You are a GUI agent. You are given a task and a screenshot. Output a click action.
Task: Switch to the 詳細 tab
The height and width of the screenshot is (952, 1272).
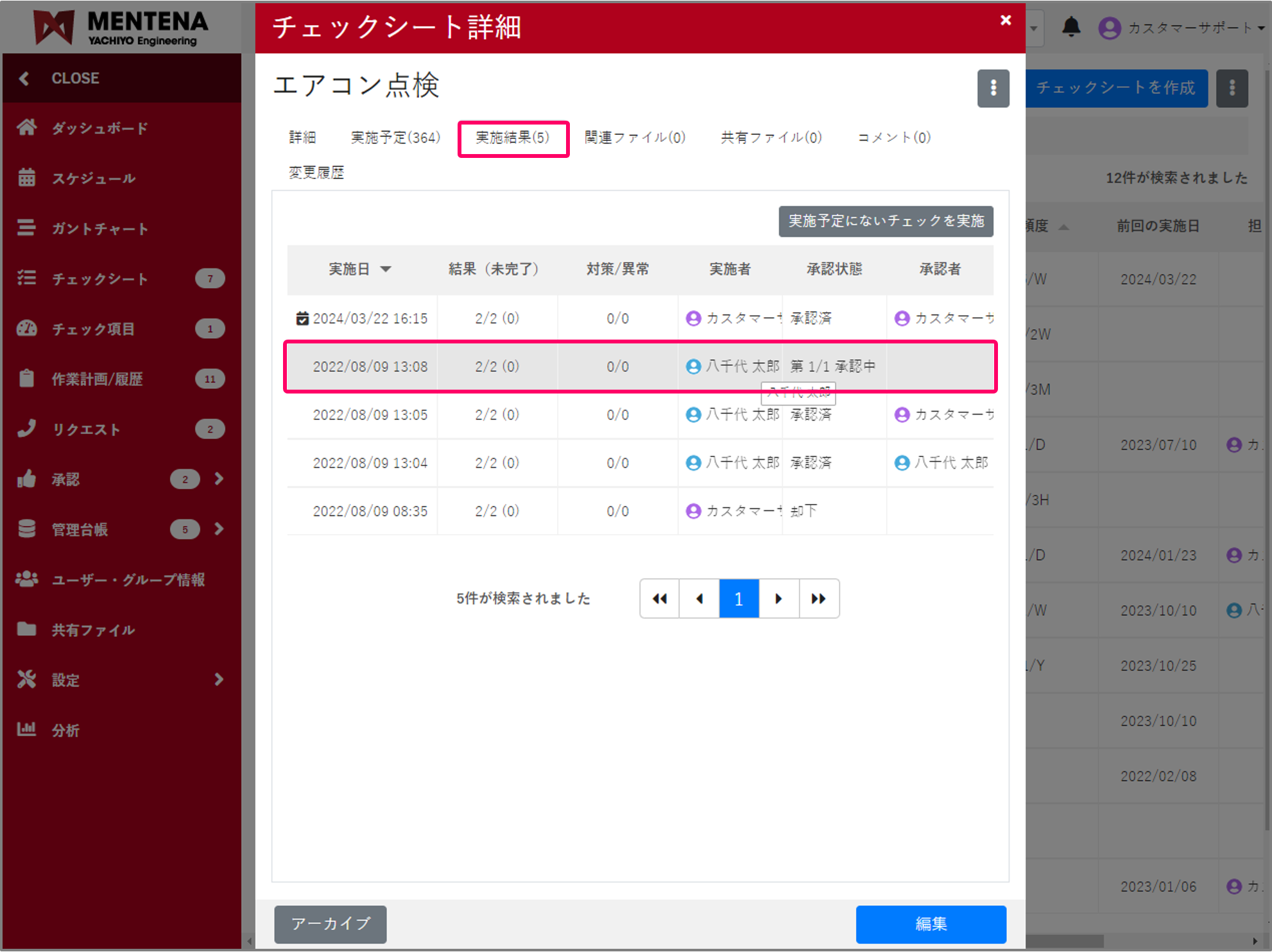[x=304, y=137]
